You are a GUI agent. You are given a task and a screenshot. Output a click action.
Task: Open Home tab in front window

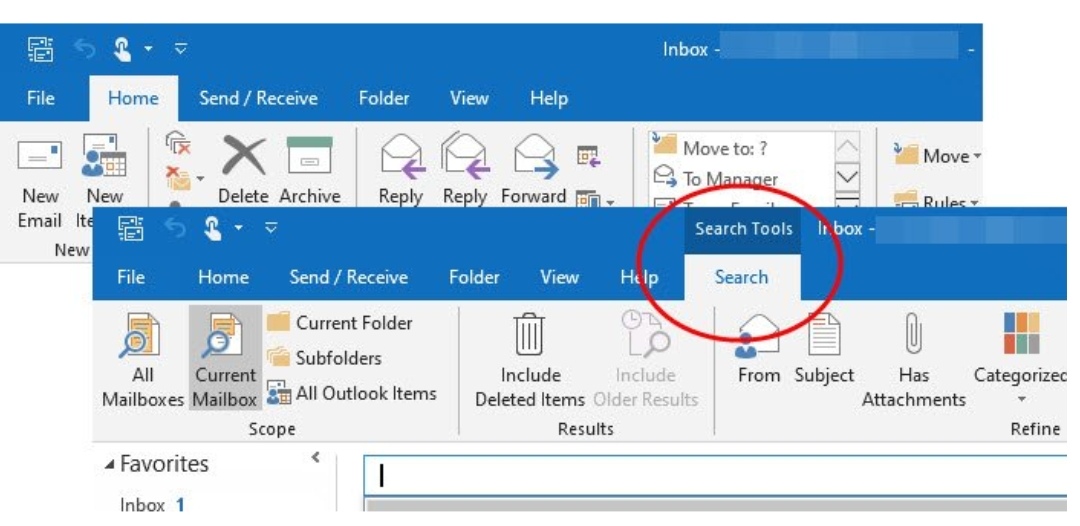[x=223, y=277]
